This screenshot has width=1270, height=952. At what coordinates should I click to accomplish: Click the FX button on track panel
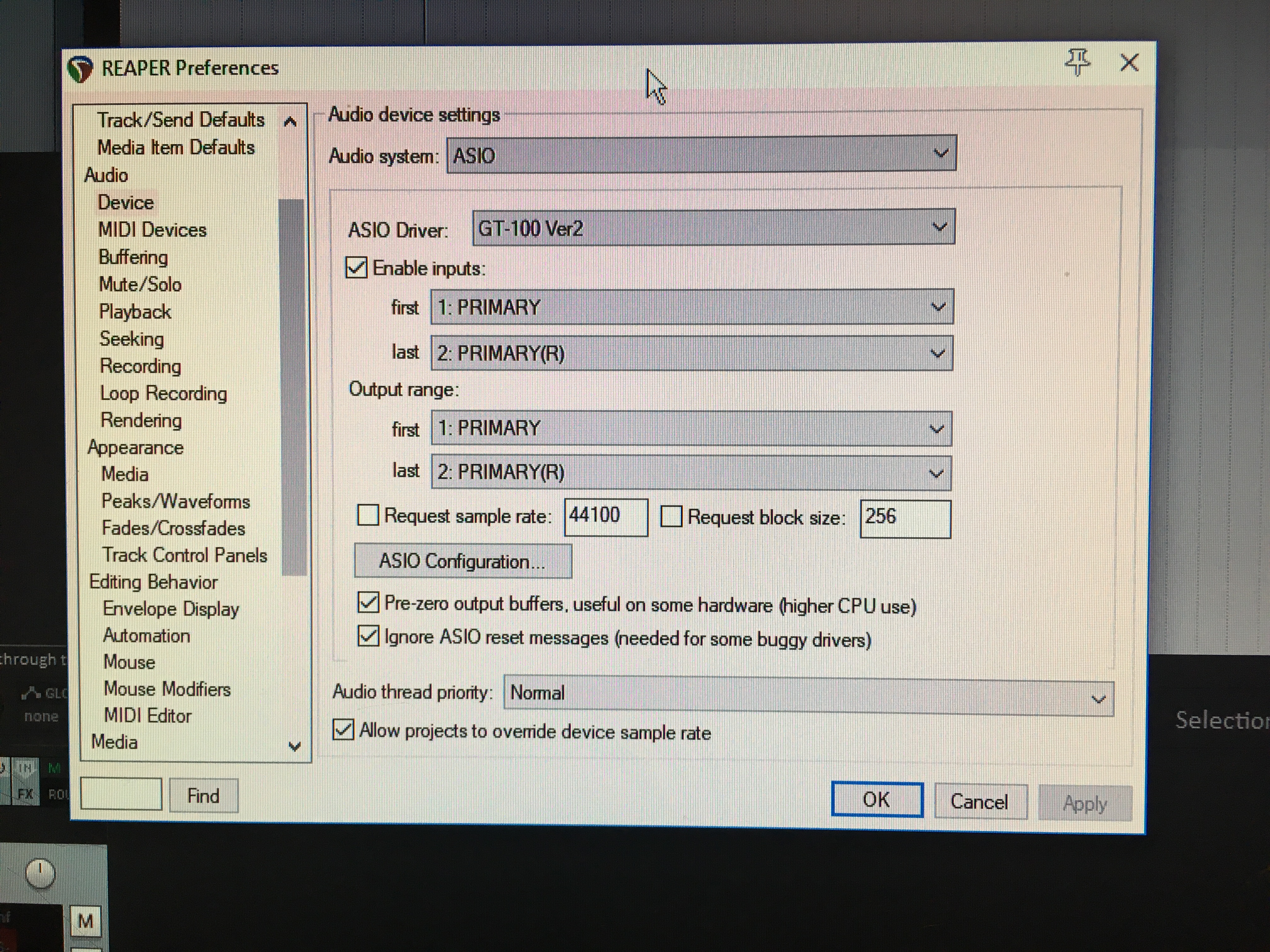click(x=25, y=794)
